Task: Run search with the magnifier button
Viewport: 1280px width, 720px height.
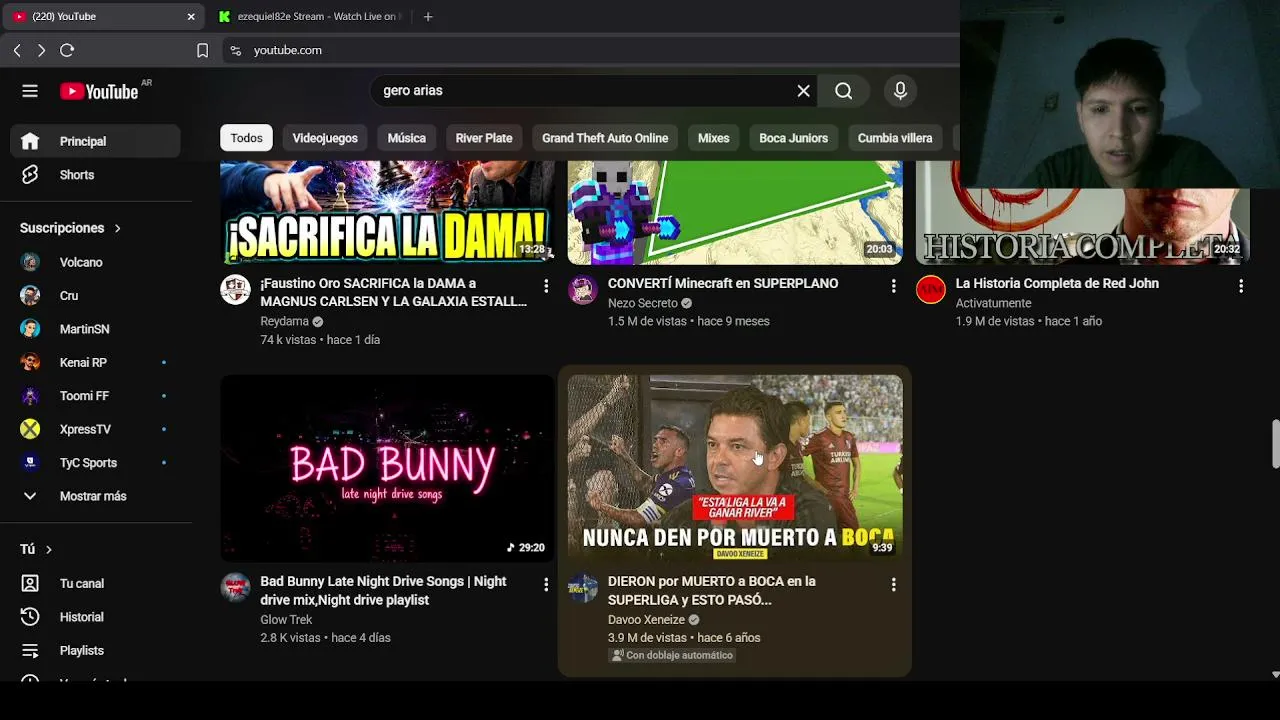Action: coord(844,91)
